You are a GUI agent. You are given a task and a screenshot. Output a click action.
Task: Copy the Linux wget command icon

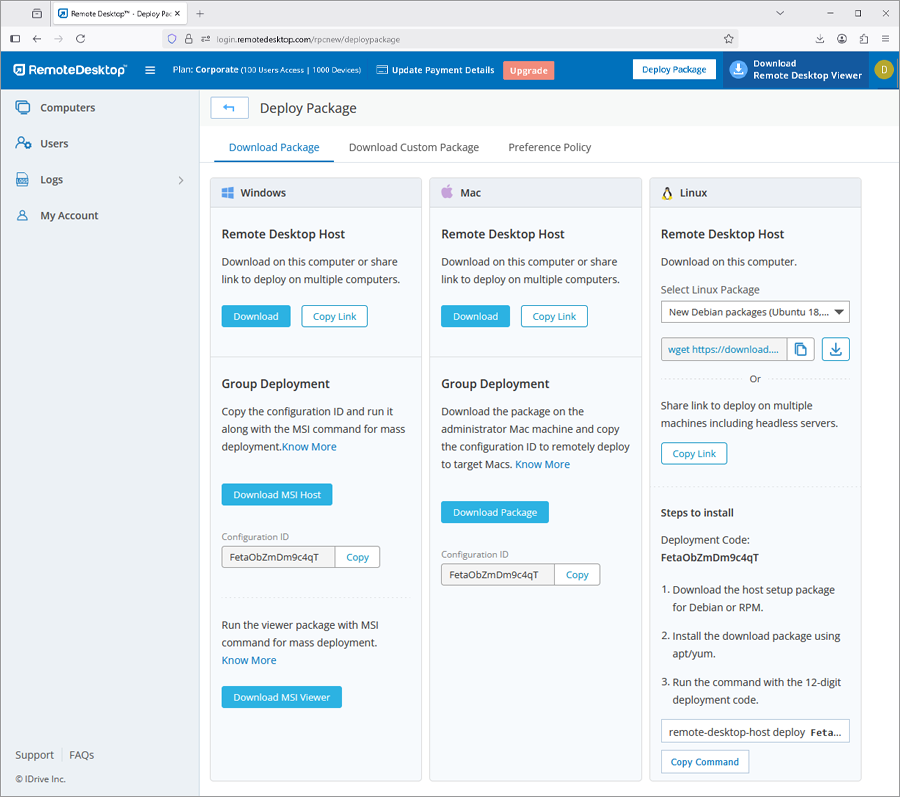(801, 349)
